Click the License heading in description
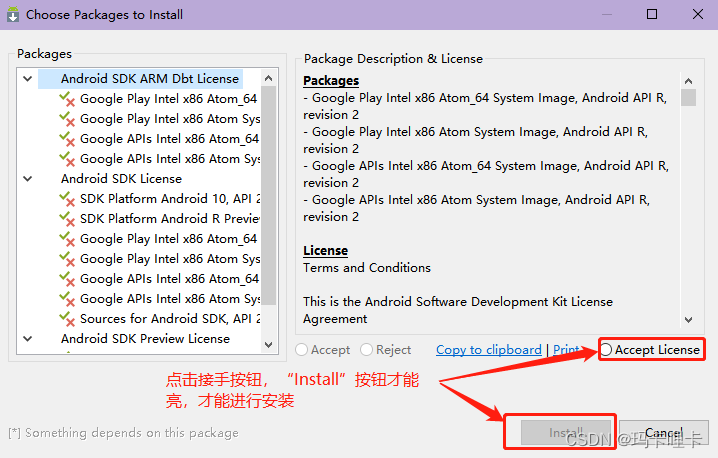Image resolution: width=718 pixels, height=458 pixels. click(x=326, y=251)
